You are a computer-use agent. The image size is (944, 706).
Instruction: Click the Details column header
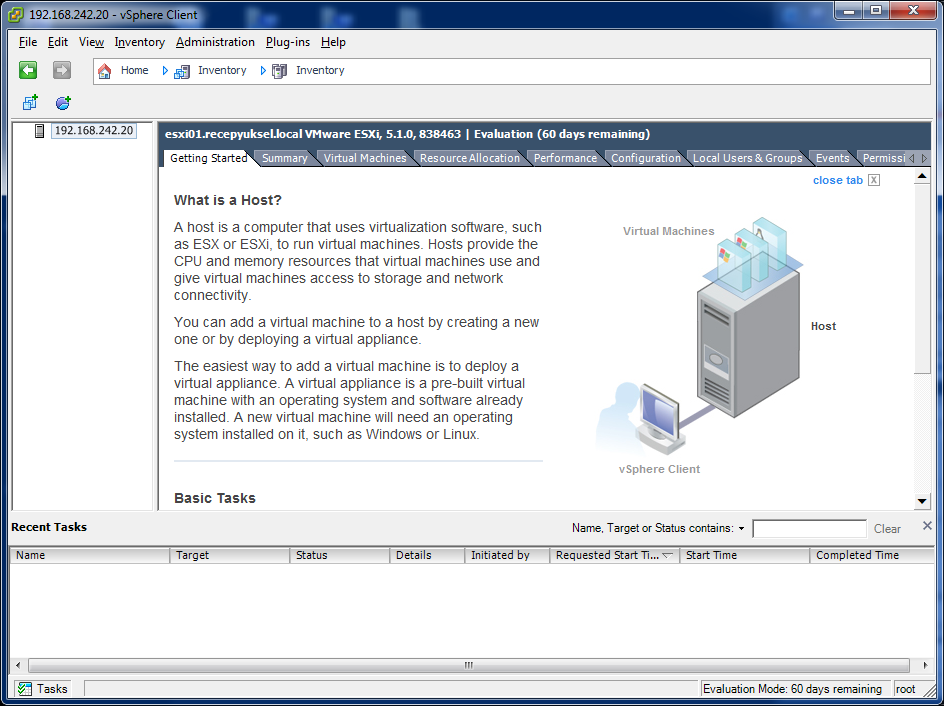[427, 556]
